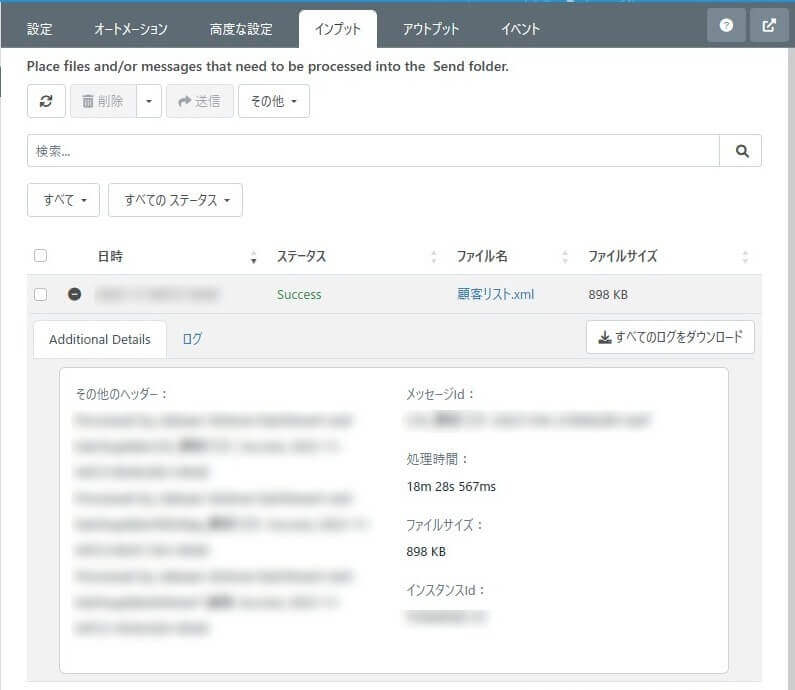The width and height of the screenshot is (795, 690).
Task: Open the すべて filter dropdown
Action: point(63,200)
